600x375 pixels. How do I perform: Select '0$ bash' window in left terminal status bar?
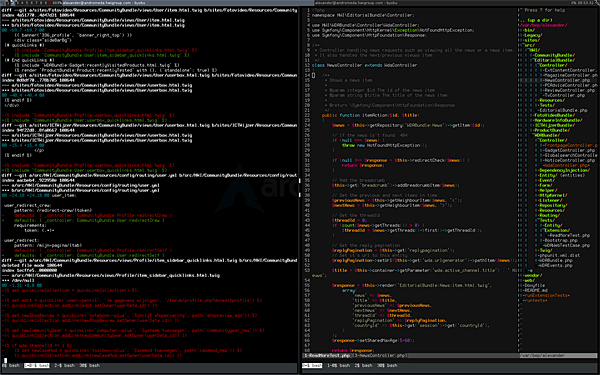[x=11, y=365]
